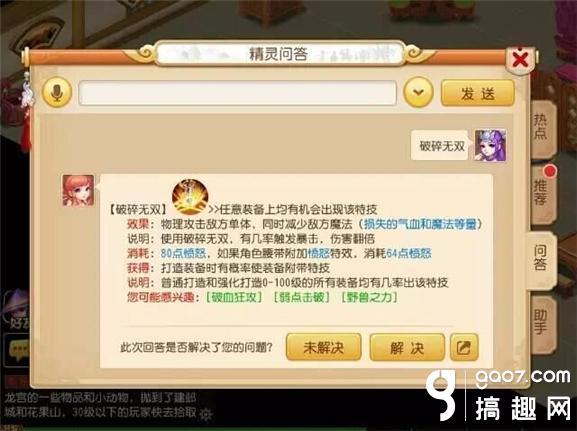
Task: Click the 未解决 button
Action: pyautogui.click(x=323, y=347)
